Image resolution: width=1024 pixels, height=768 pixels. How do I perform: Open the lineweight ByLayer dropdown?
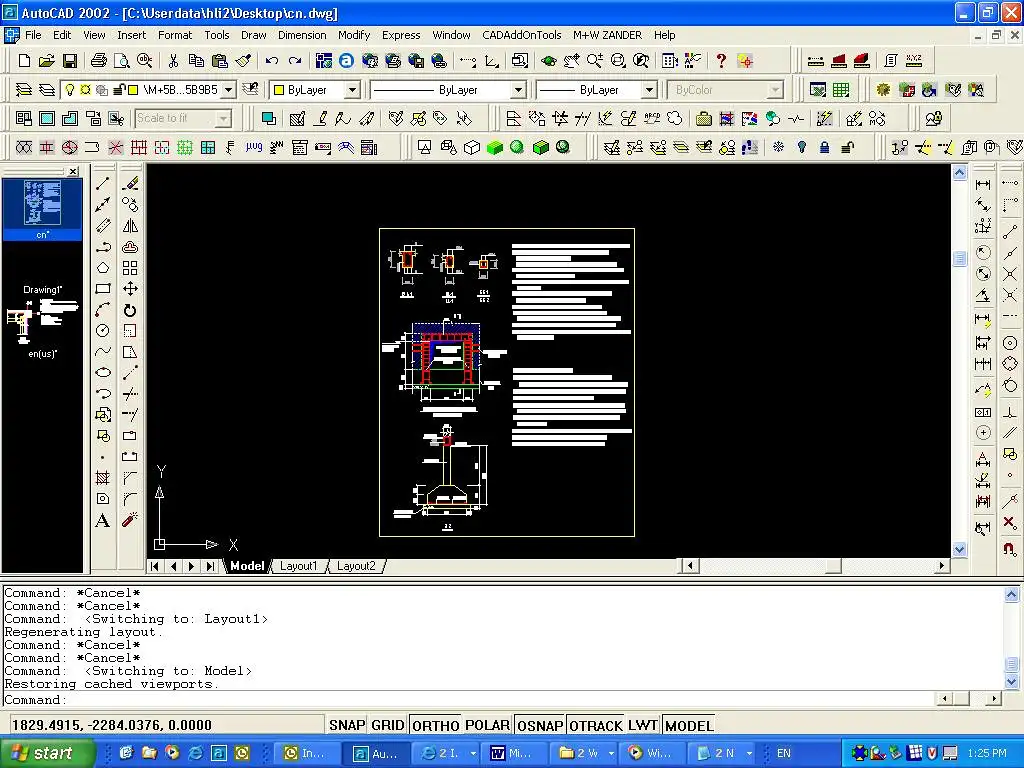[649, 89]
